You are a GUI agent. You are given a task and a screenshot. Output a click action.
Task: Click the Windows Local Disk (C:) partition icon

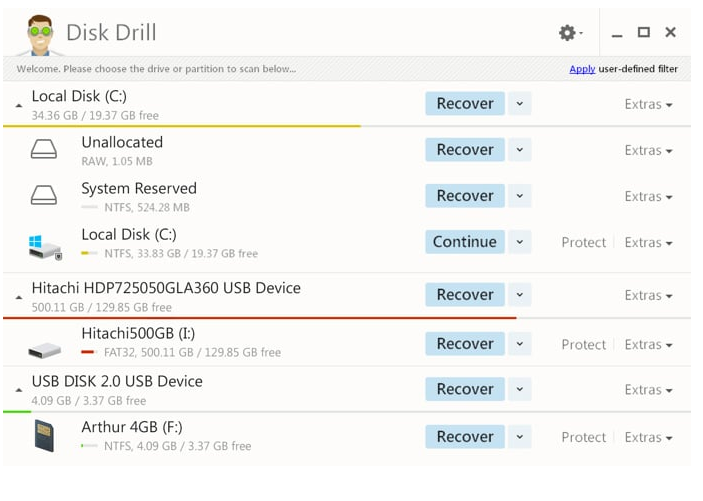44,243
